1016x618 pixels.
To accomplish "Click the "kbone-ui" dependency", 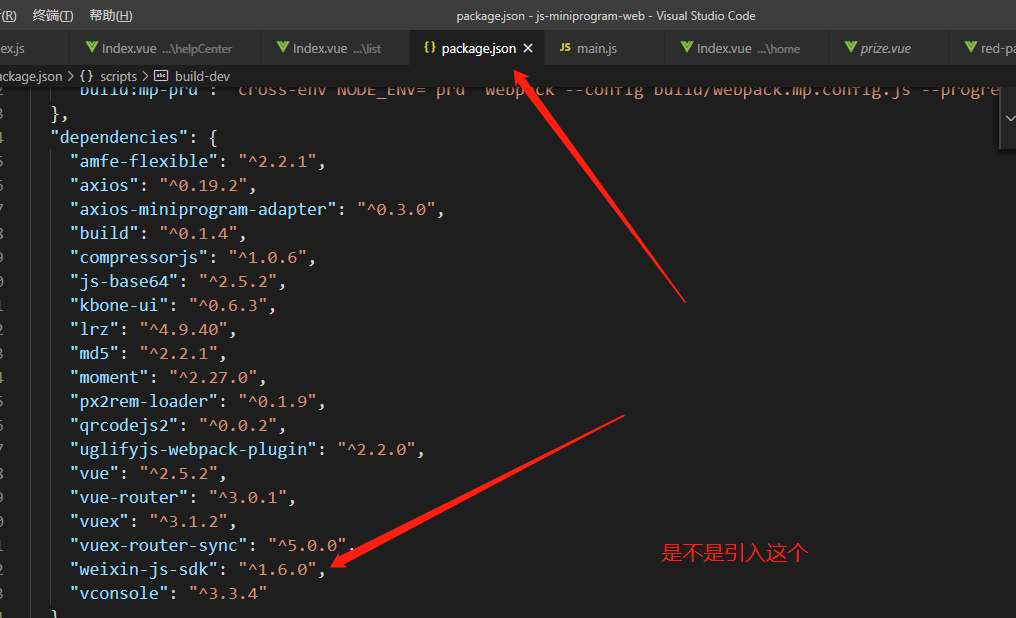I will pyautogui.click(x=173, y=305).
